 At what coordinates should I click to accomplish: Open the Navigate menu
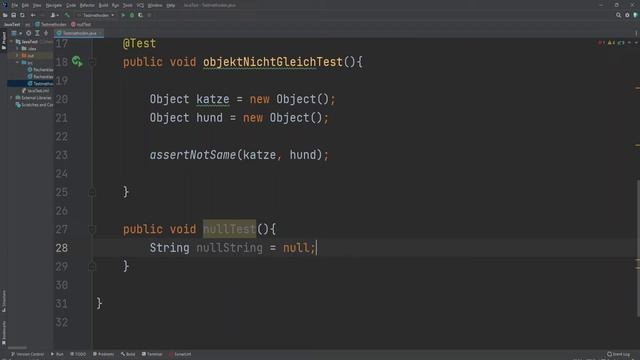(53, 5)
